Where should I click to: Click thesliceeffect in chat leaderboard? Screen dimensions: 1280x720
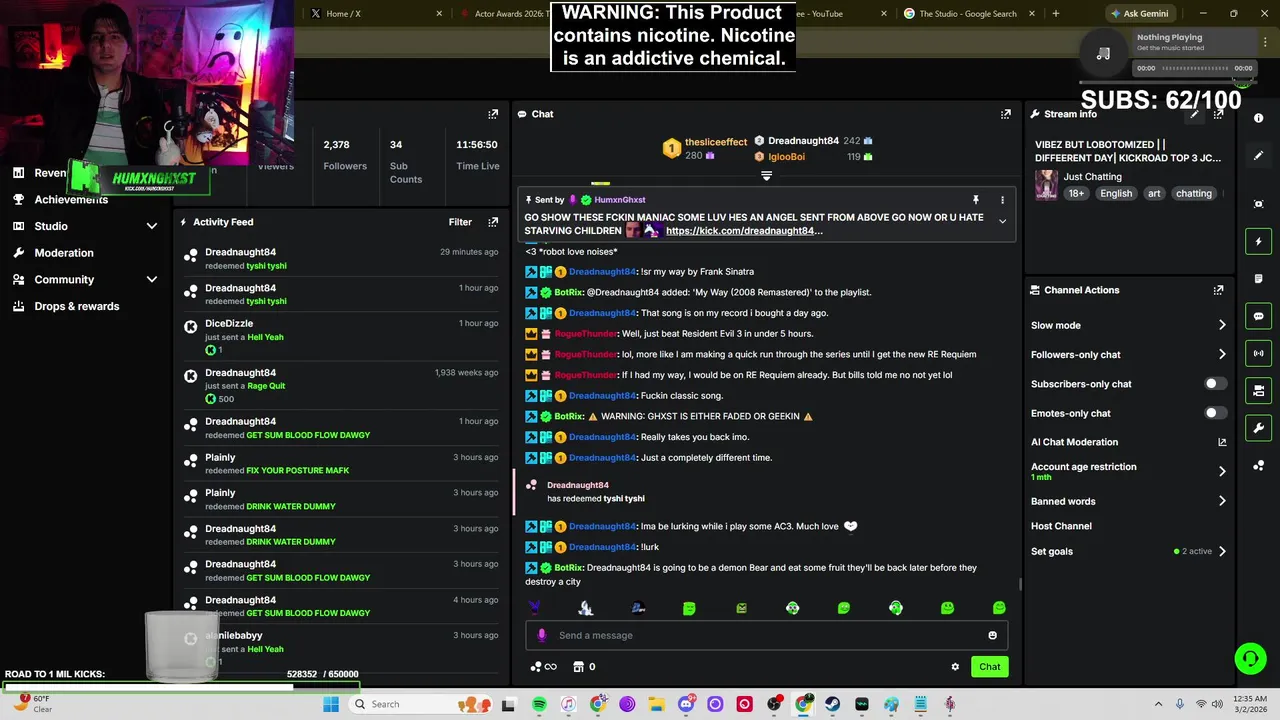(716, 142)
